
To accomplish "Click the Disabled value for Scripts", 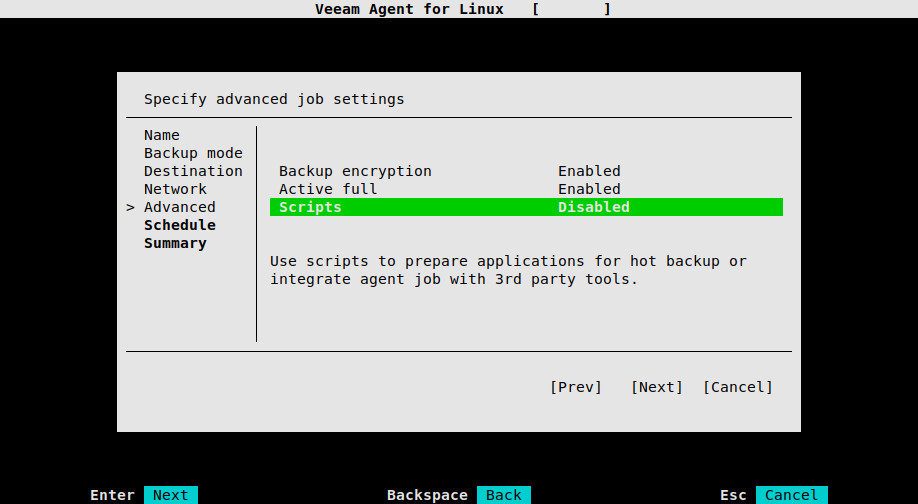I will pyautogui.click(x=594, y=207).
